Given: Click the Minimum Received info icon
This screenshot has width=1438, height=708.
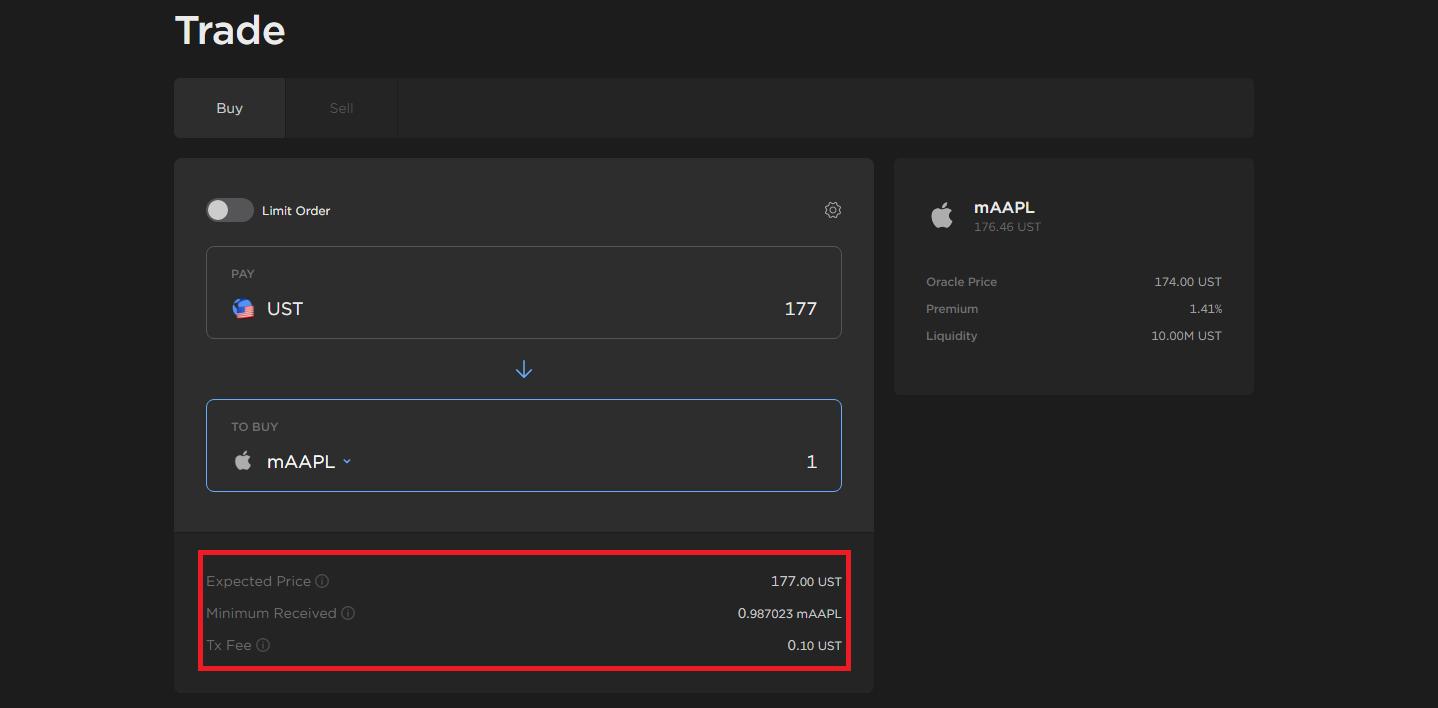Looking at the screenshot, I should 350,613.
